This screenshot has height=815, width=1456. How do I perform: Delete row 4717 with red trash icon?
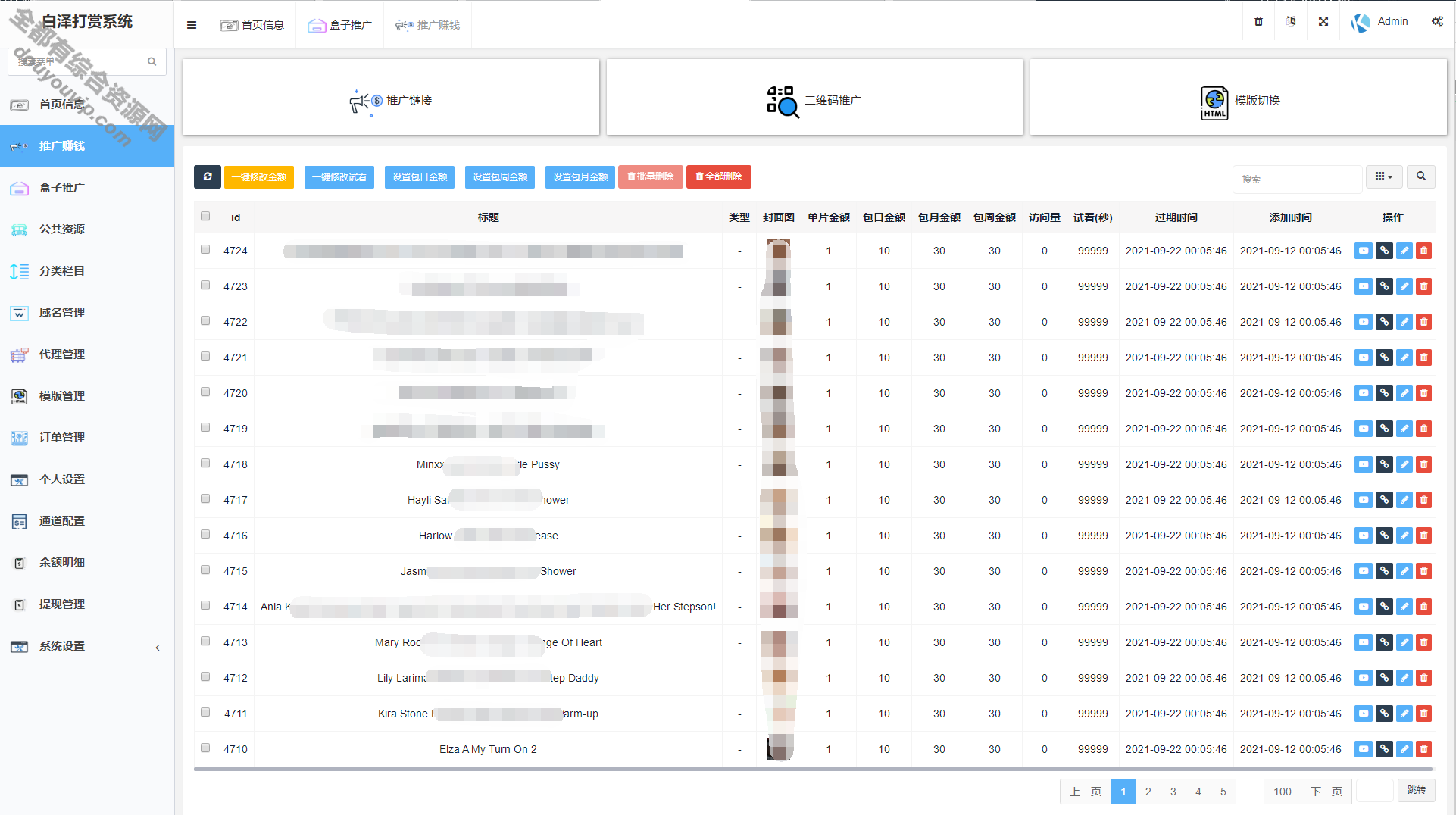point(1423,500)
